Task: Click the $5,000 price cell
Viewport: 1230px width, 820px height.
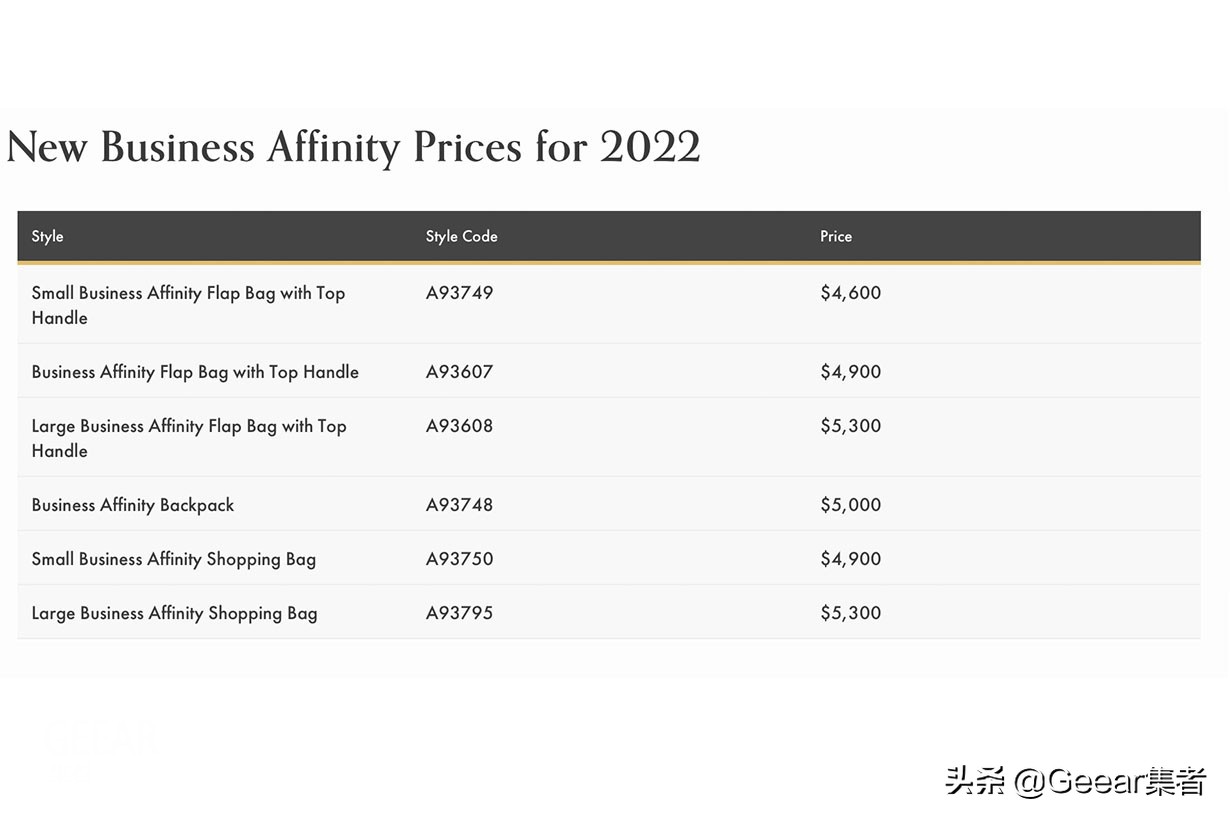Action: (x=850, y=505)
